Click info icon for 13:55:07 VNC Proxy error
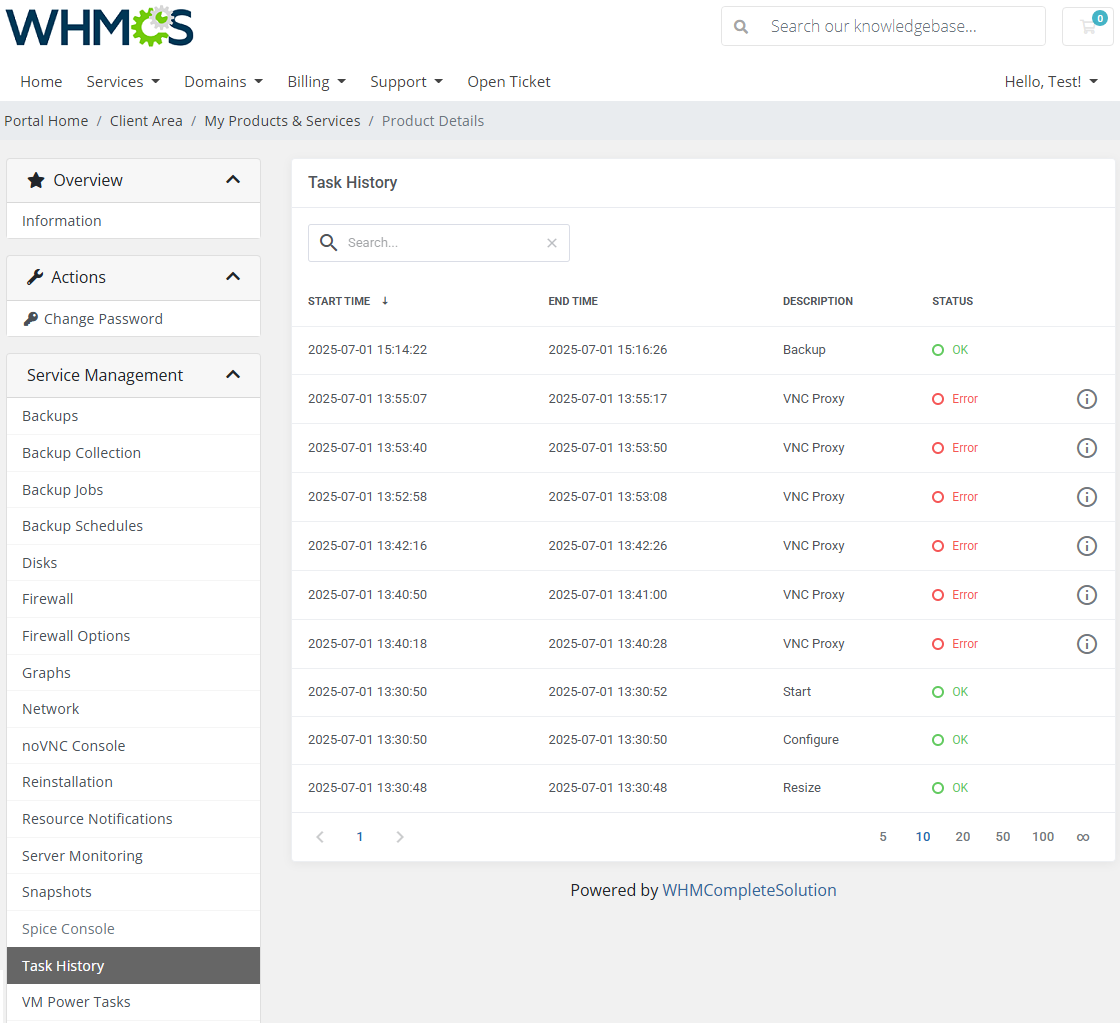1120x1023 pixels. point(1087,399)
